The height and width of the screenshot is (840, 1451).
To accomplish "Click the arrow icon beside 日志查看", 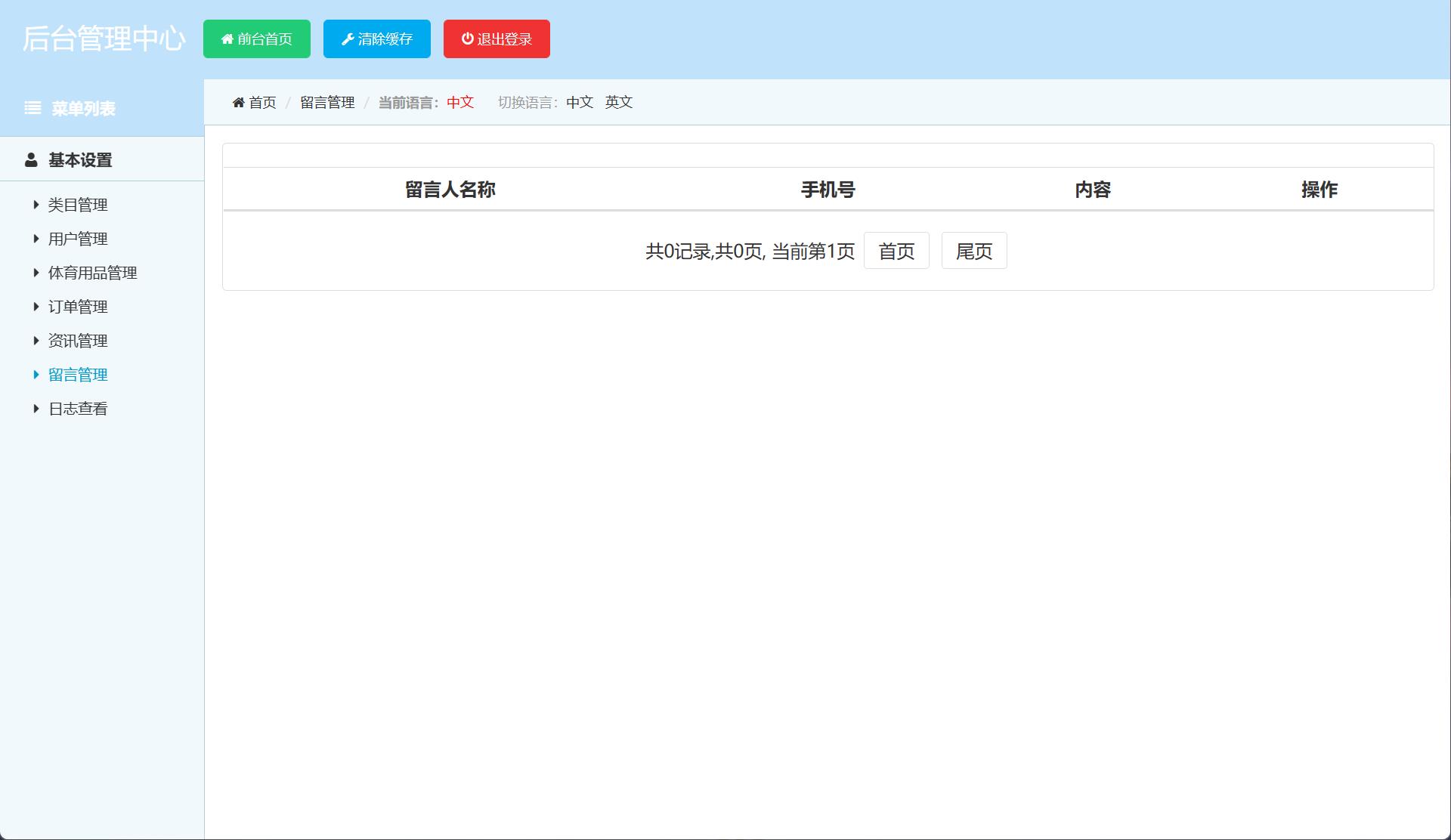I will click(36, 408).
